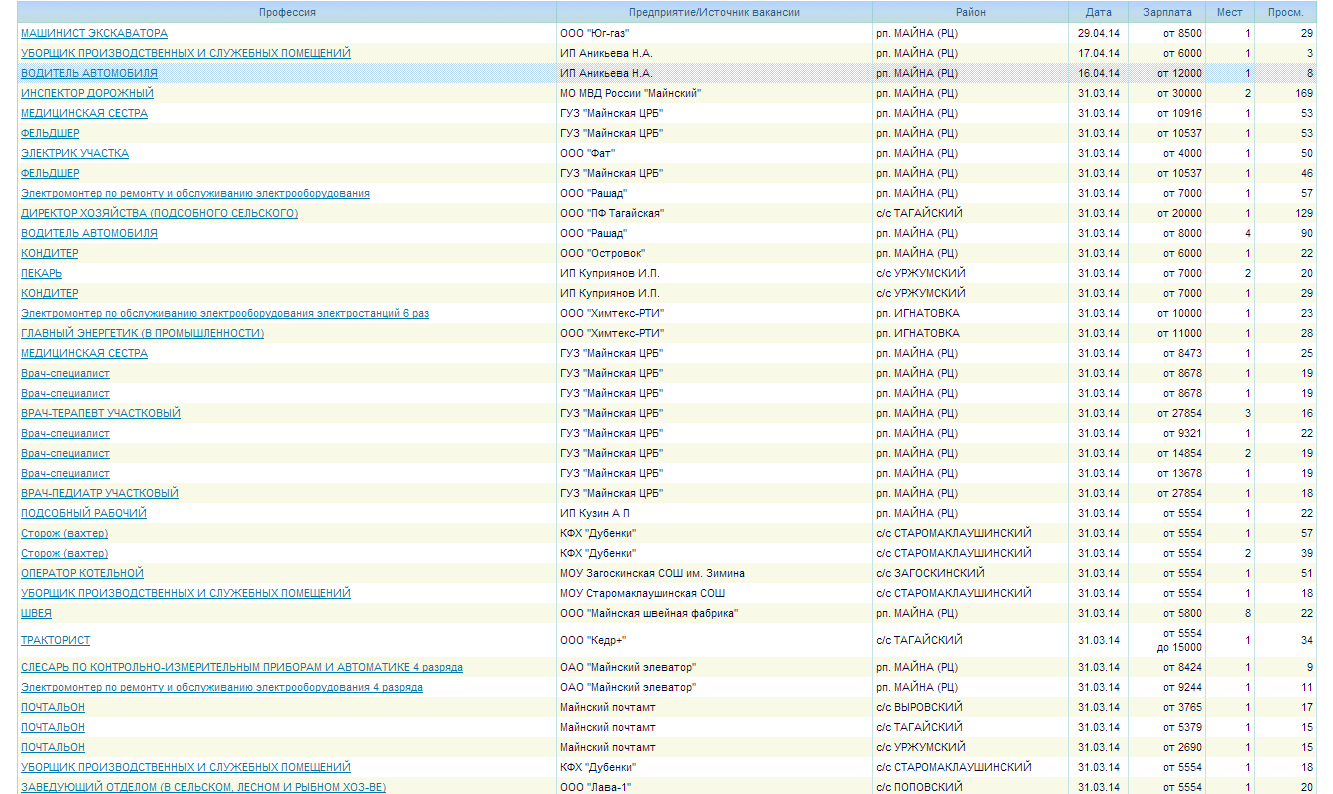The width and height of the screenshot is (1333, 794).
Task: Open the ПЕКАРЬ vacancy link
Action: [x=41, y=273]
